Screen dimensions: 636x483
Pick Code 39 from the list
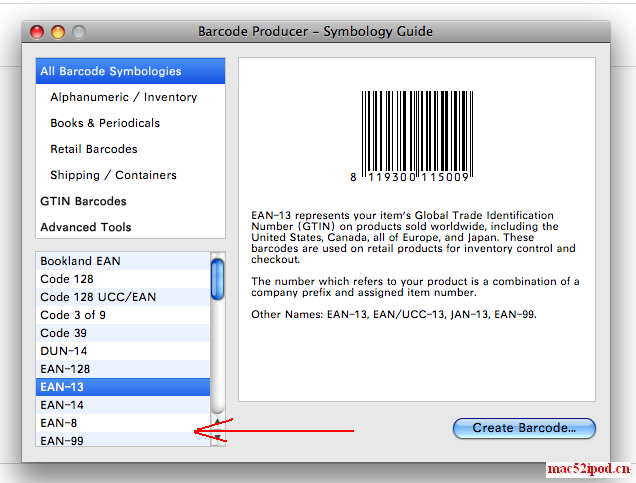pos(123,333)
